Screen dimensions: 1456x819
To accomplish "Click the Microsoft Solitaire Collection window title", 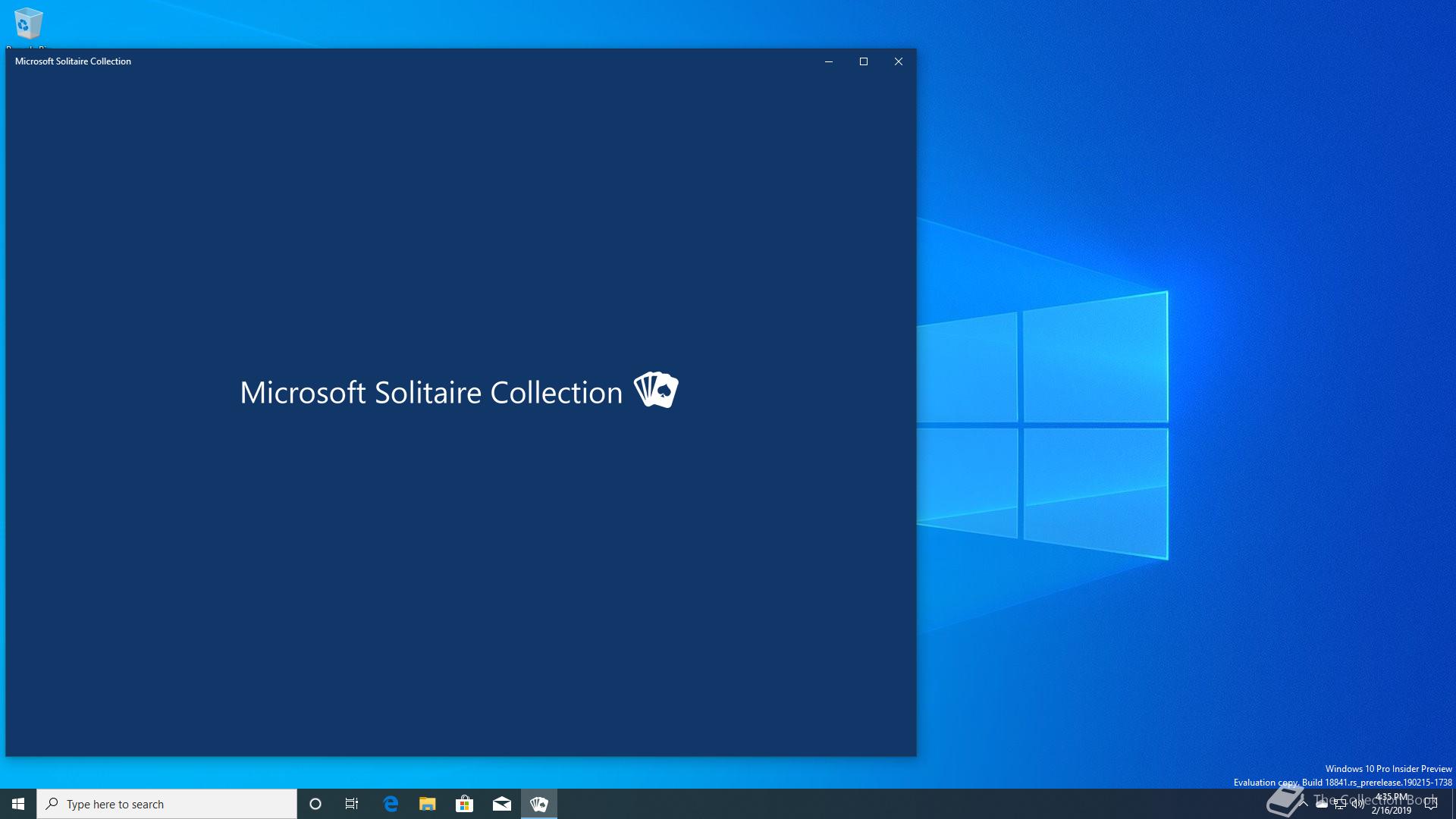I will pyautogui.click(x=73, y=61).
